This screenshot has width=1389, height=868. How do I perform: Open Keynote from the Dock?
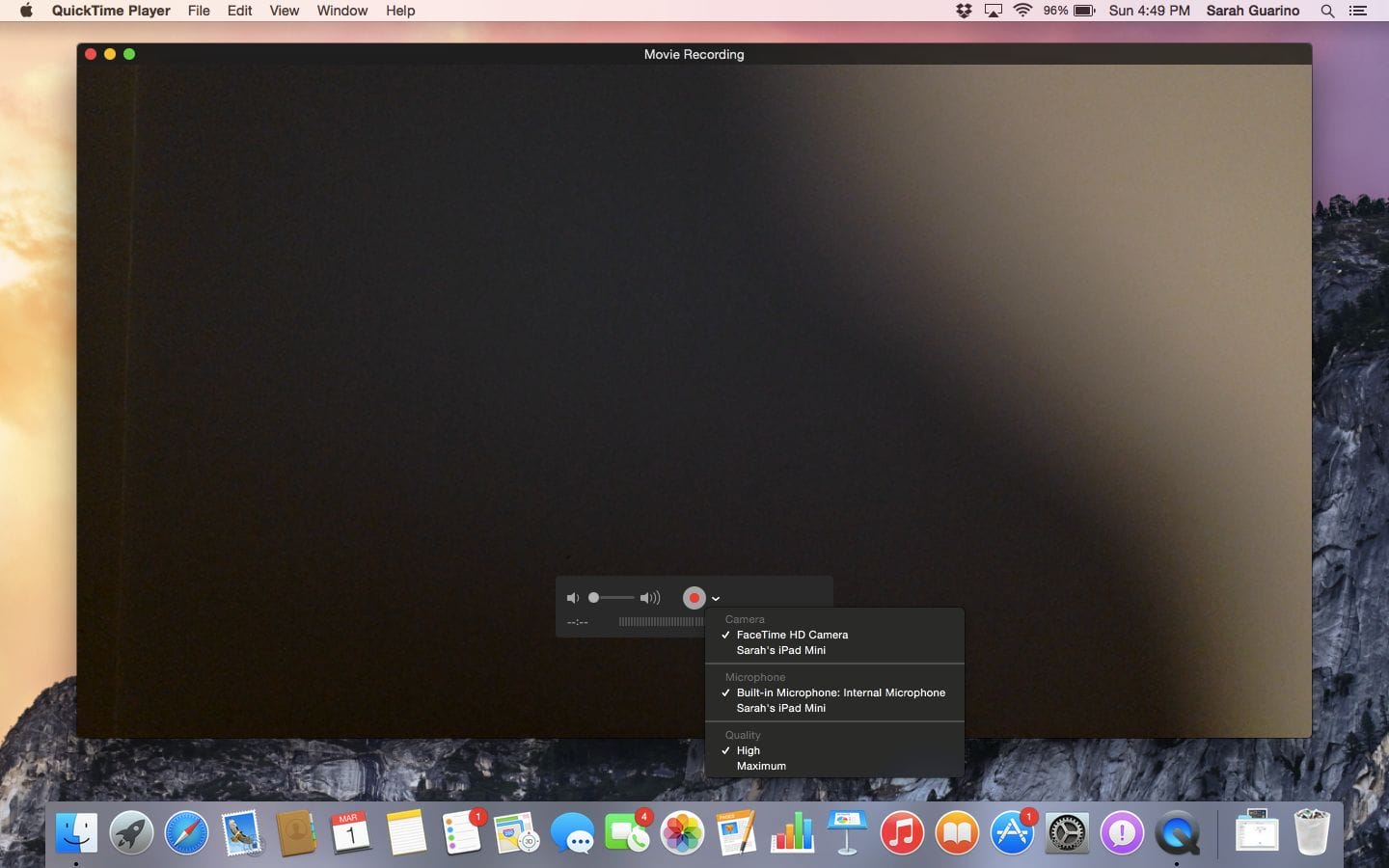(x=848, y=831)
